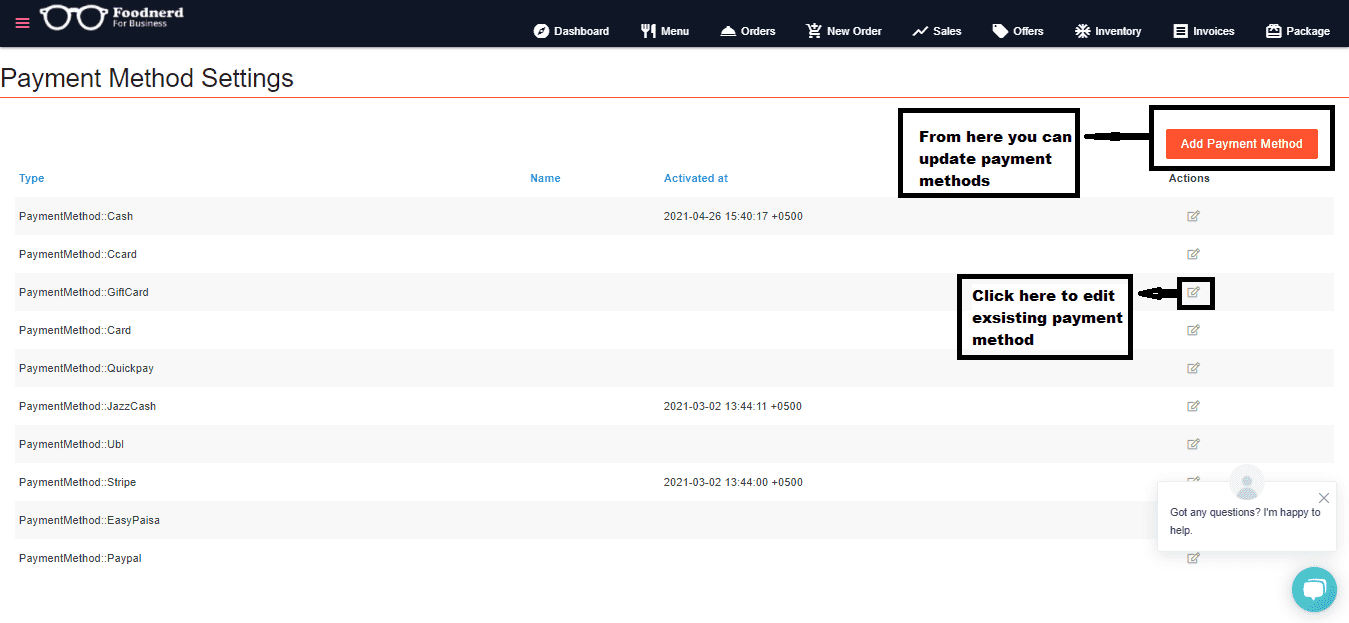Open the Menu navigation item
Screen dimensions: 1349x623
click(665, 31)
